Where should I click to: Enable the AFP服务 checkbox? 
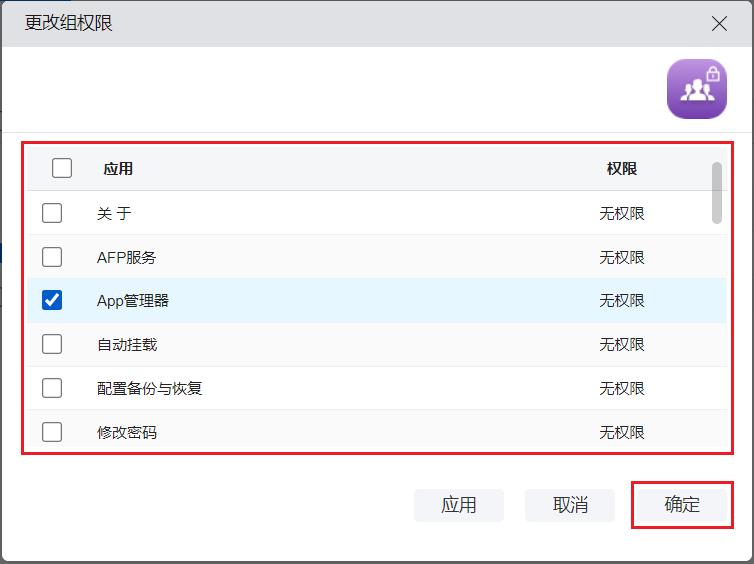52,257
